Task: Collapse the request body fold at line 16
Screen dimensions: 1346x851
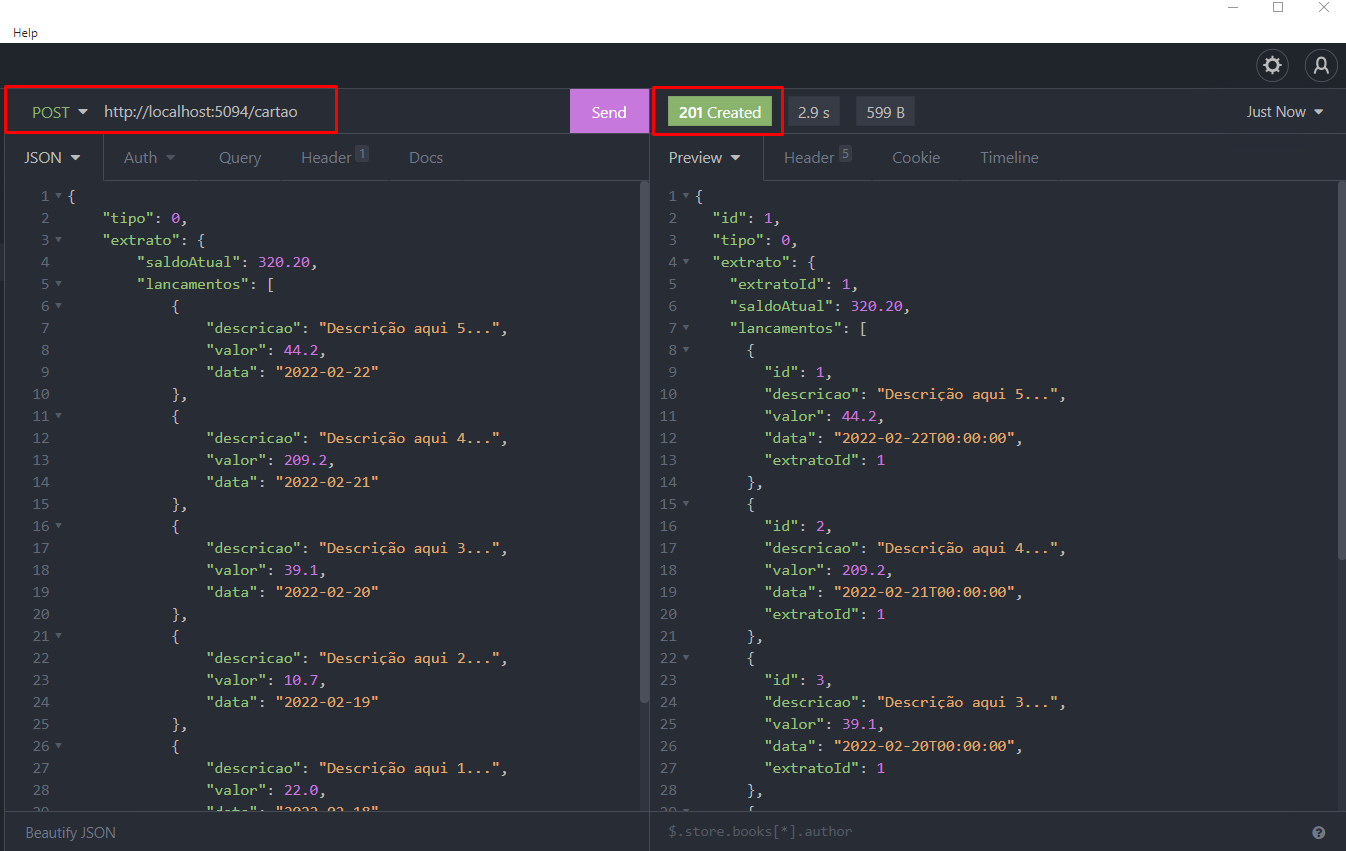Action: pyautogui.click(x=59, y=526)
